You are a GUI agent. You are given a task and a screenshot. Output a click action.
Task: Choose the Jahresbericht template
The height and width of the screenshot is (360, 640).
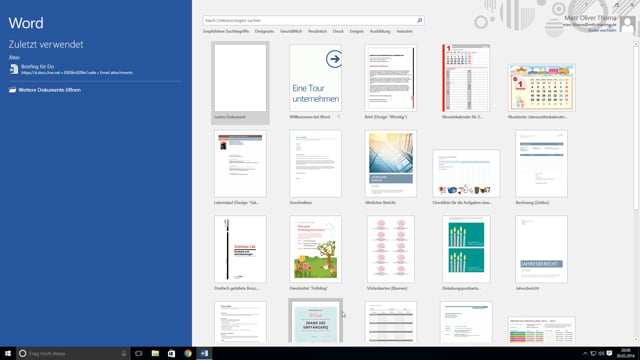click(542, 249)
